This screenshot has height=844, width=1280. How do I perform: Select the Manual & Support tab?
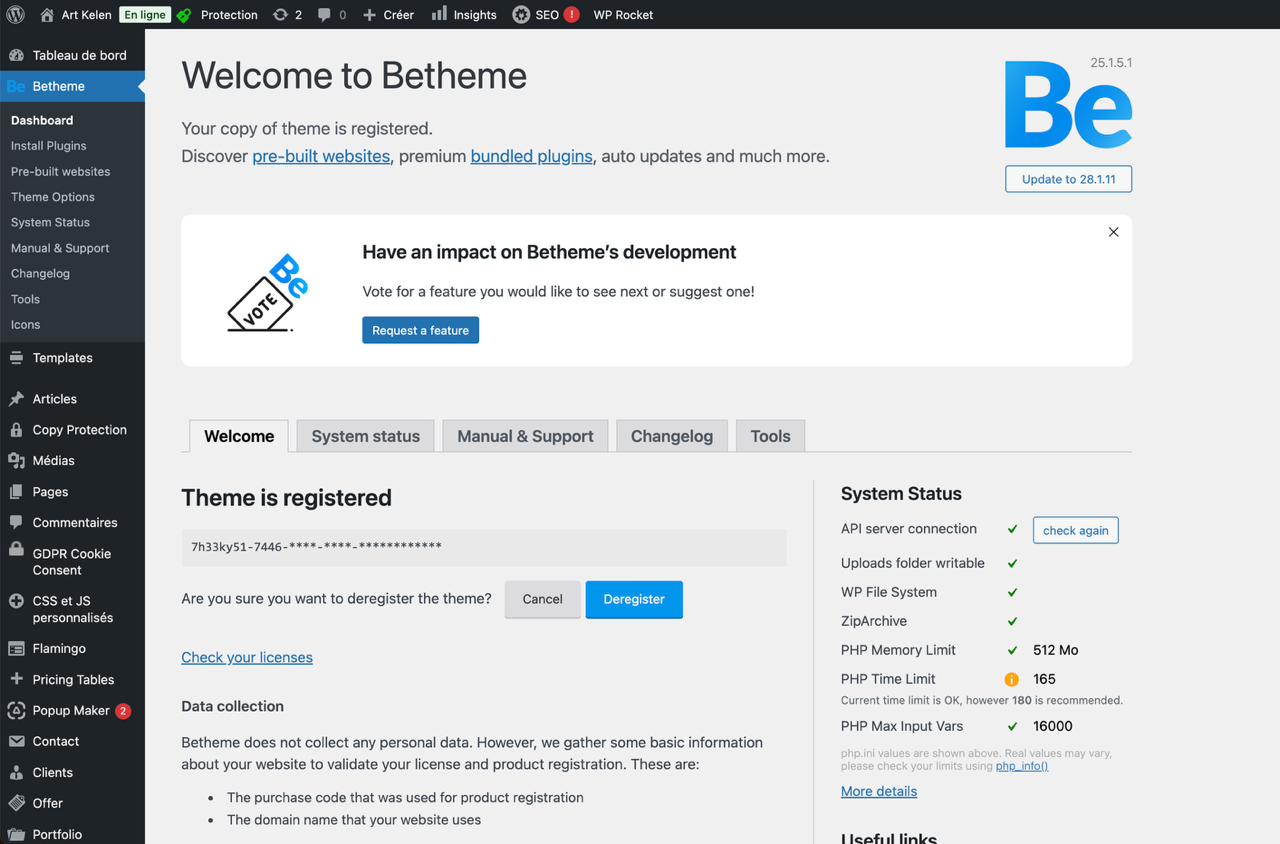[525, 436]
